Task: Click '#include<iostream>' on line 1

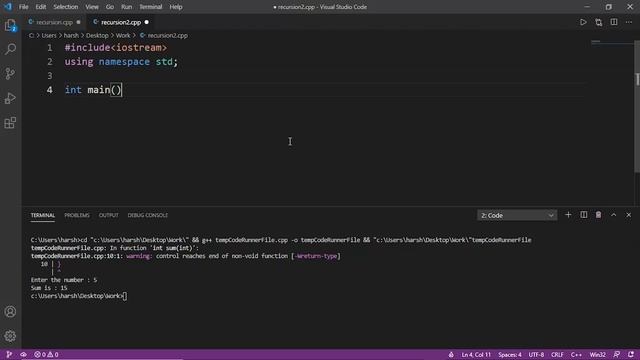Action: click(116, 48)
